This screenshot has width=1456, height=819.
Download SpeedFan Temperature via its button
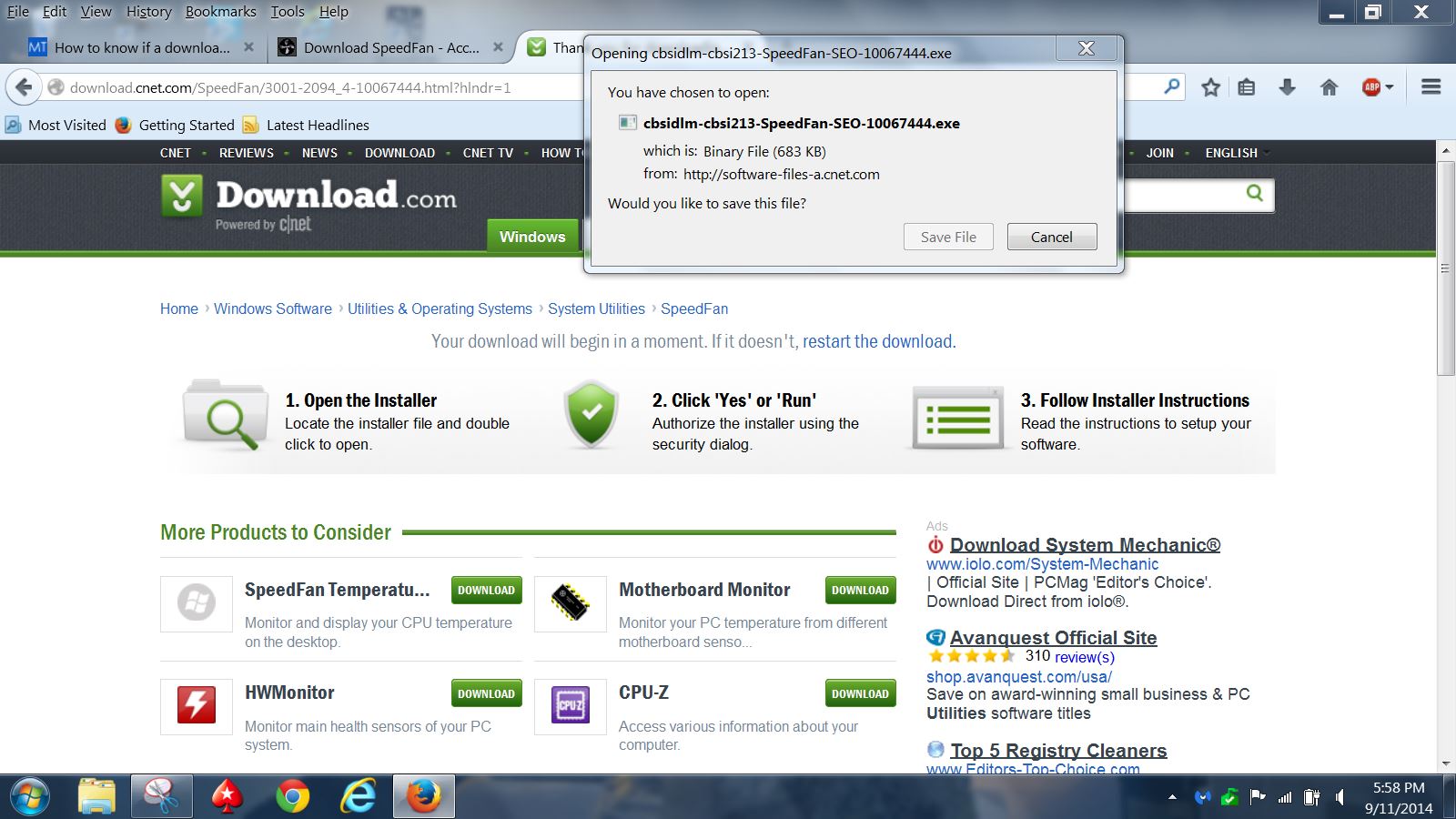click(487, 590)
